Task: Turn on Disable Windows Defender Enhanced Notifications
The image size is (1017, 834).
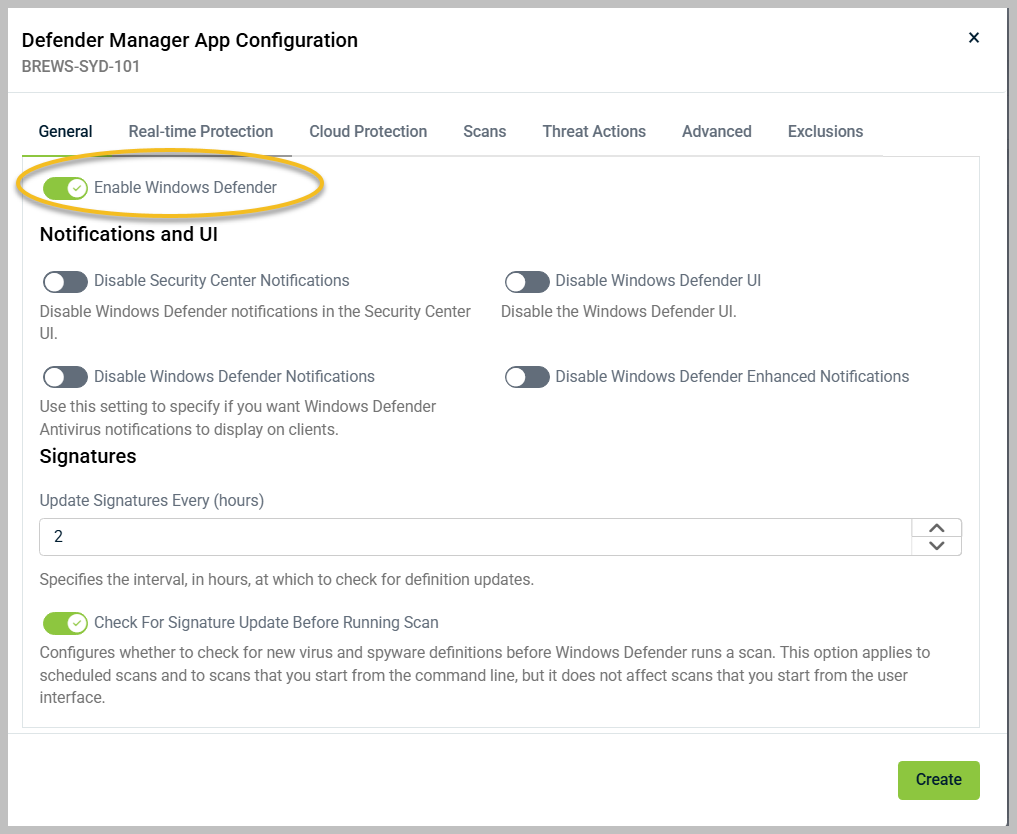Action: 527,377
